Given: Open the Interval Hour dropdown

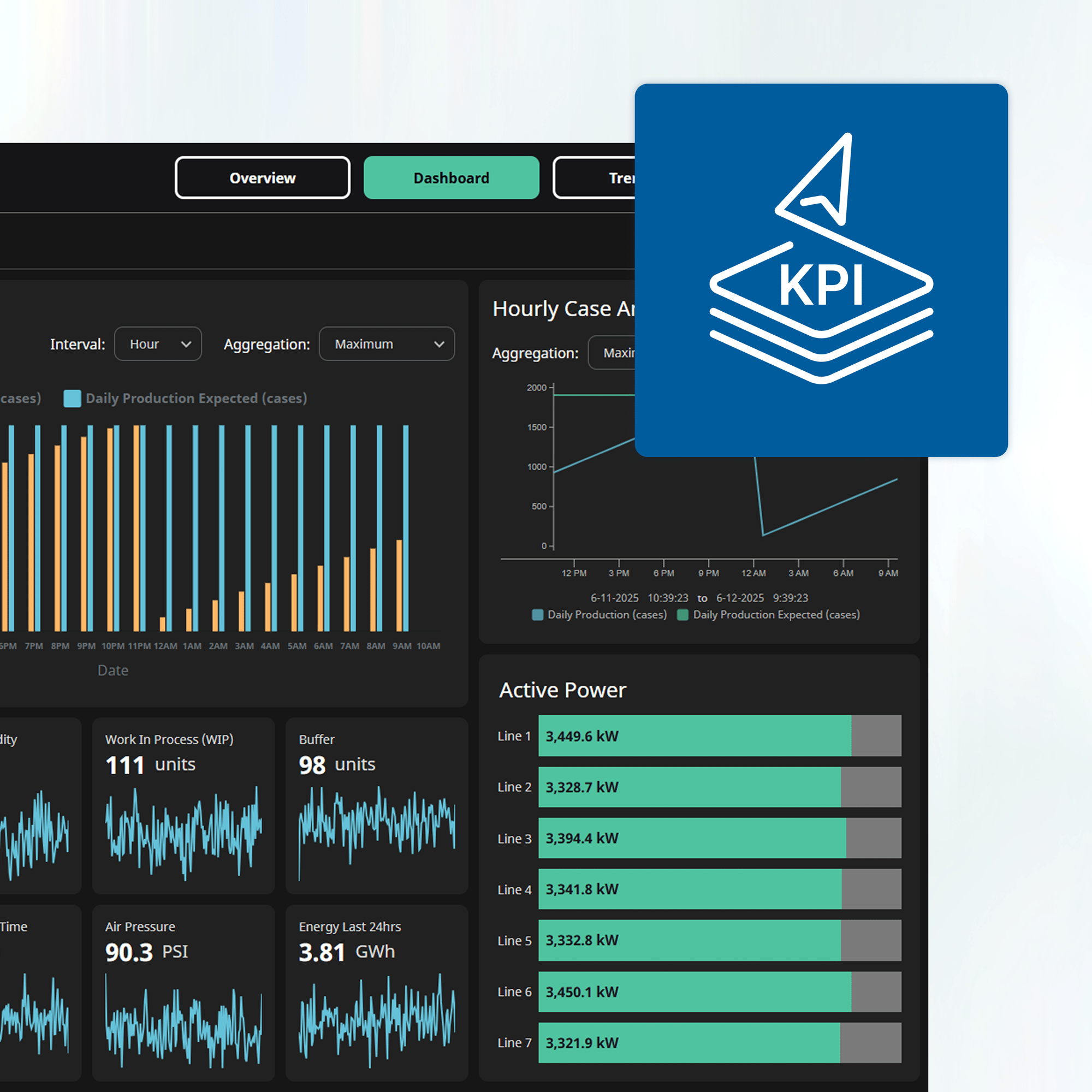Looking at the screenshot, I should coord(158,344).
